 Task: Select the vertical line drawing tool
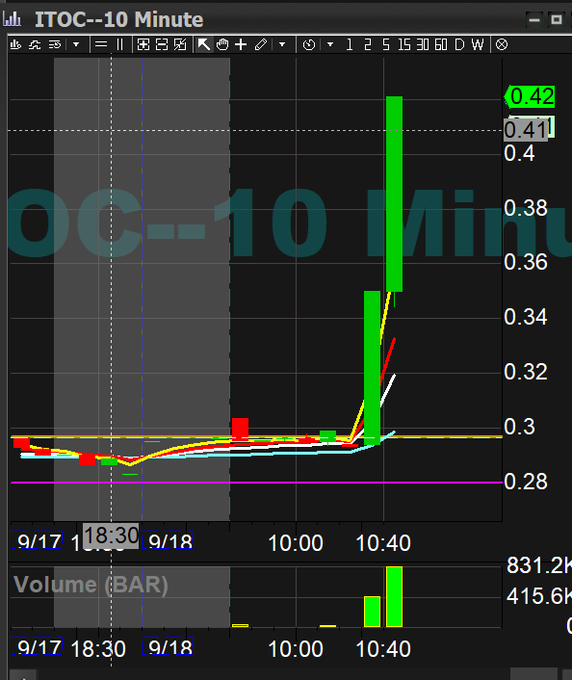pyautogui.click(x=120, y=44)
